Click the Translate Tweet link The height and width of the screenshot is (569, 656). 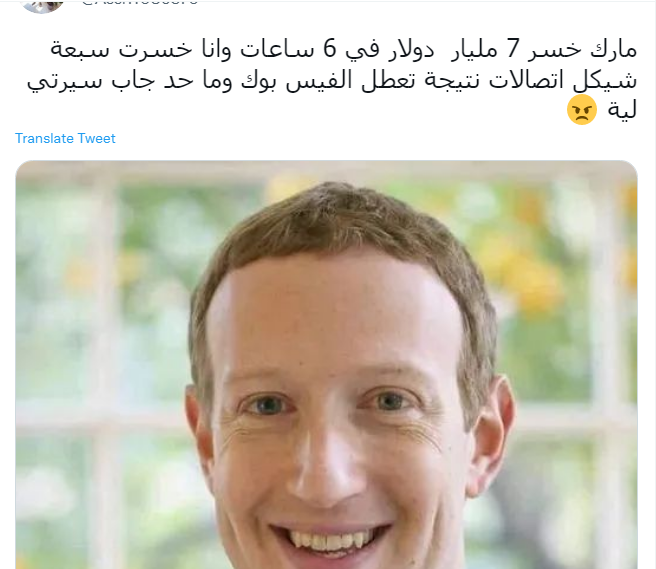65,138
